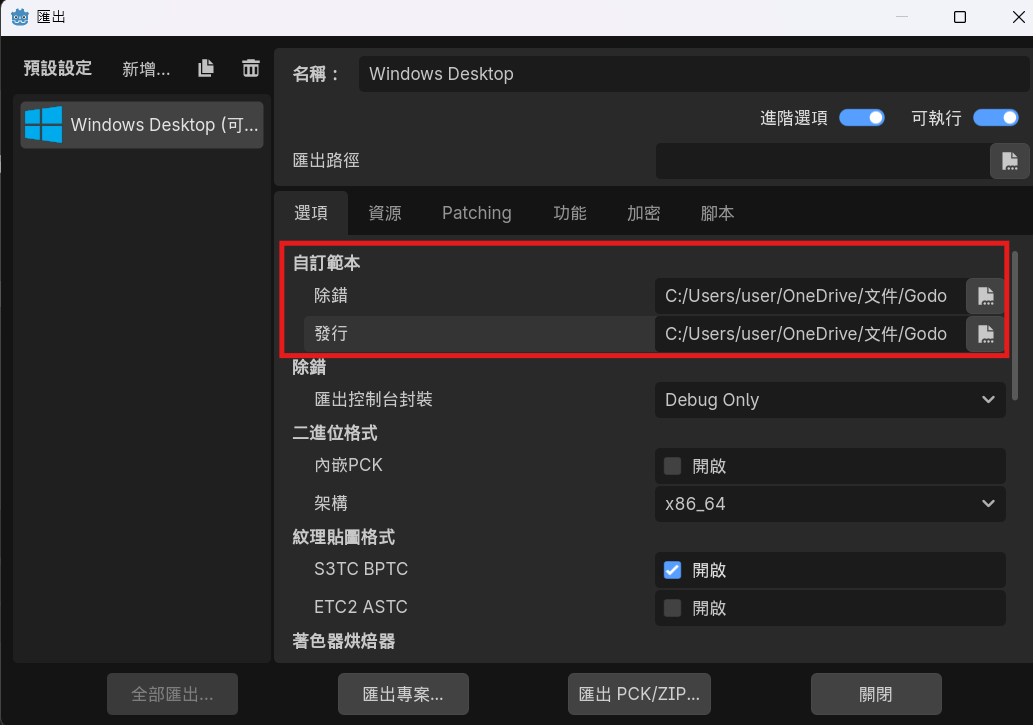
Task: Enable the 內嵌PCK checkbox
Action: pos(673,466)
